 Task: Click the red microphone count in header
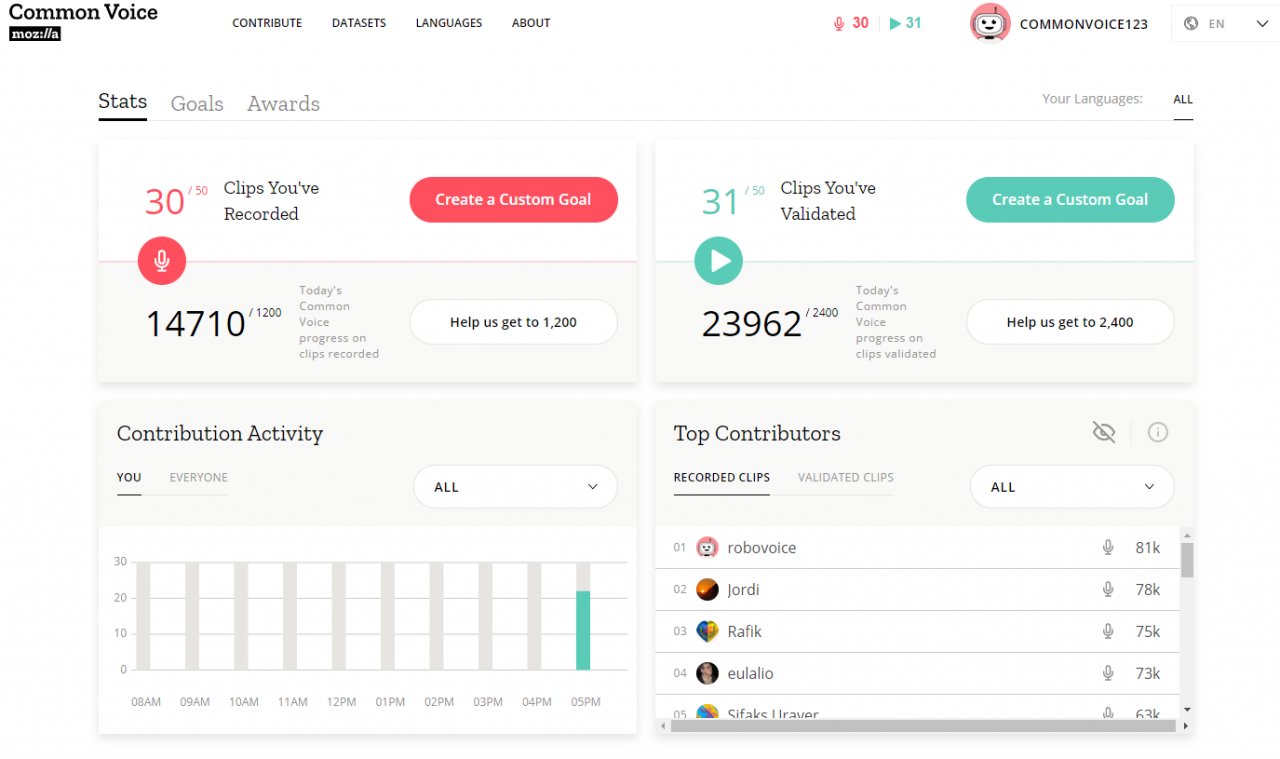851,23
